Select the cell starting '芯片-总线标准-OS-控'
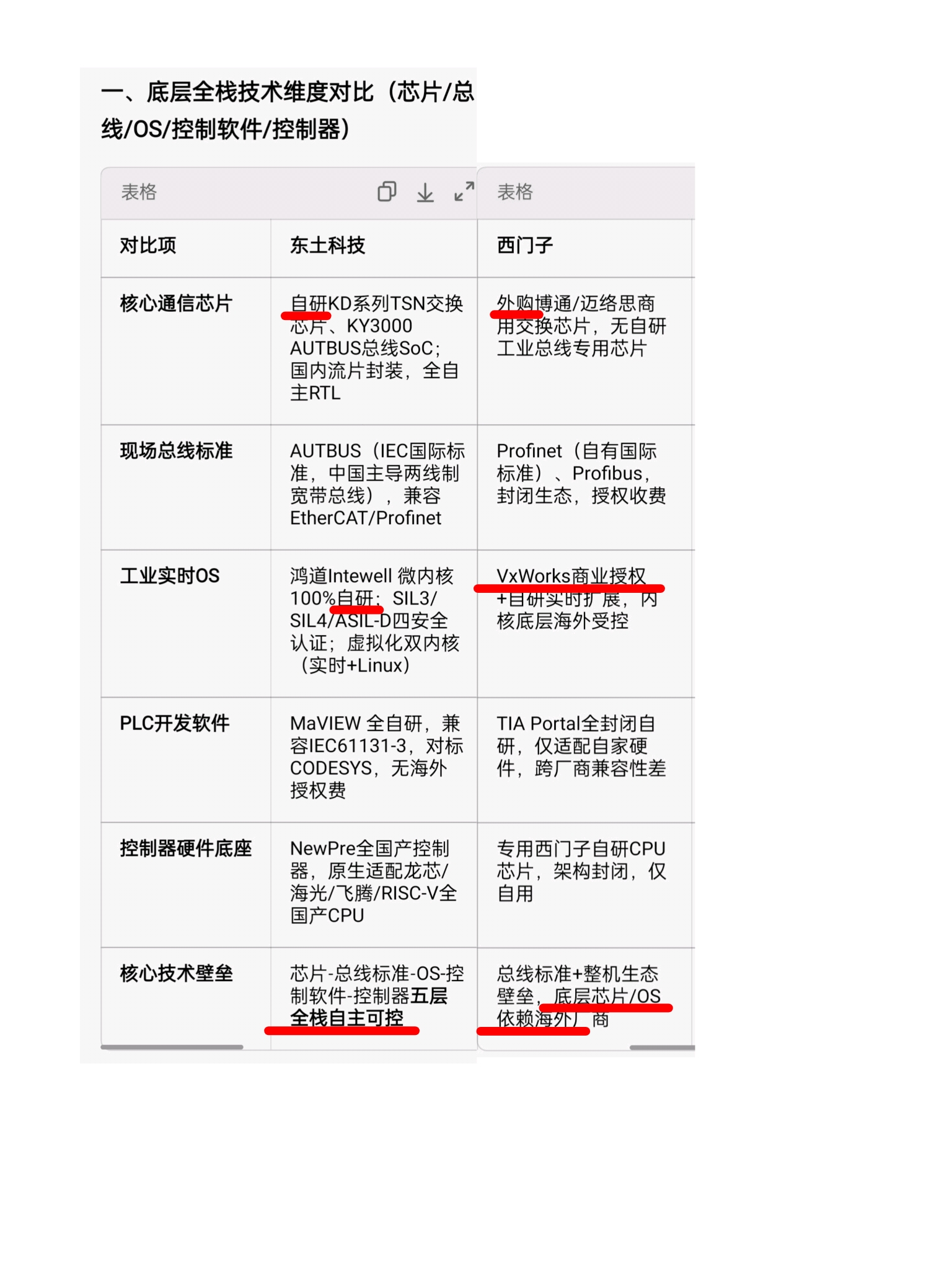952x1270 pixels. tap(374, 998)
